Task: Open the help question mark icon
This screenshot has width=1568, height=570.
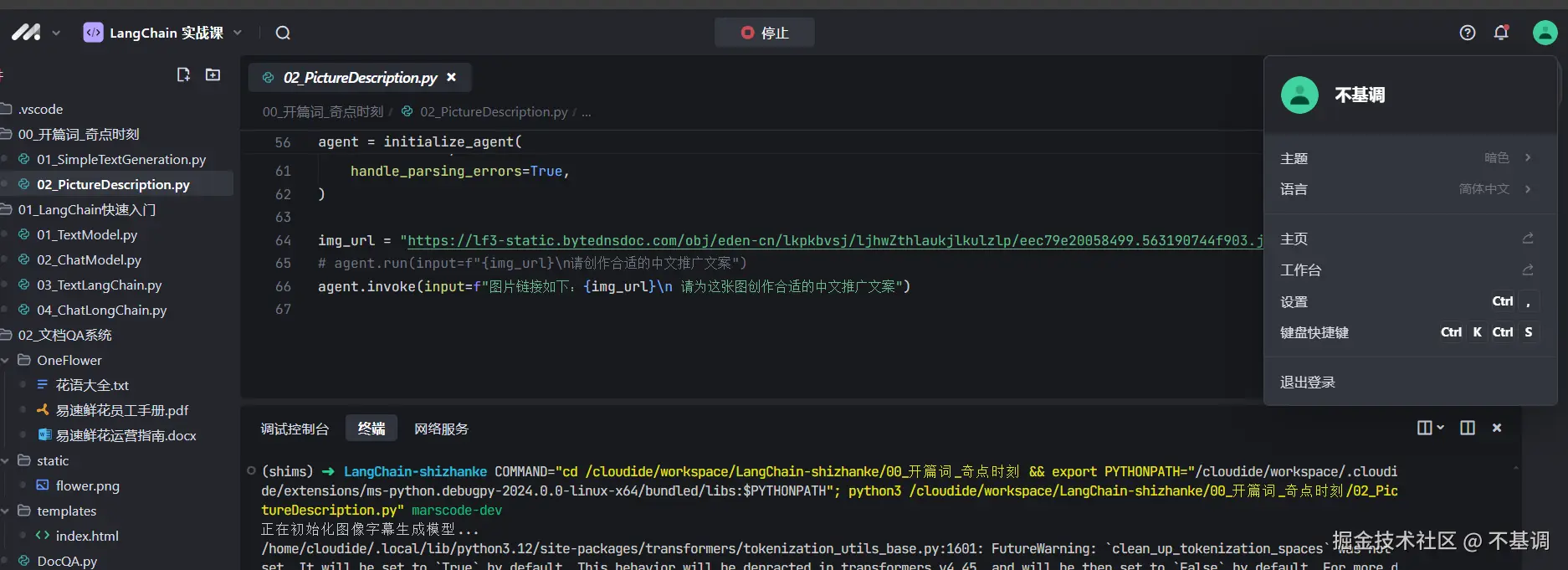Action: click(x=1467, y=33)
